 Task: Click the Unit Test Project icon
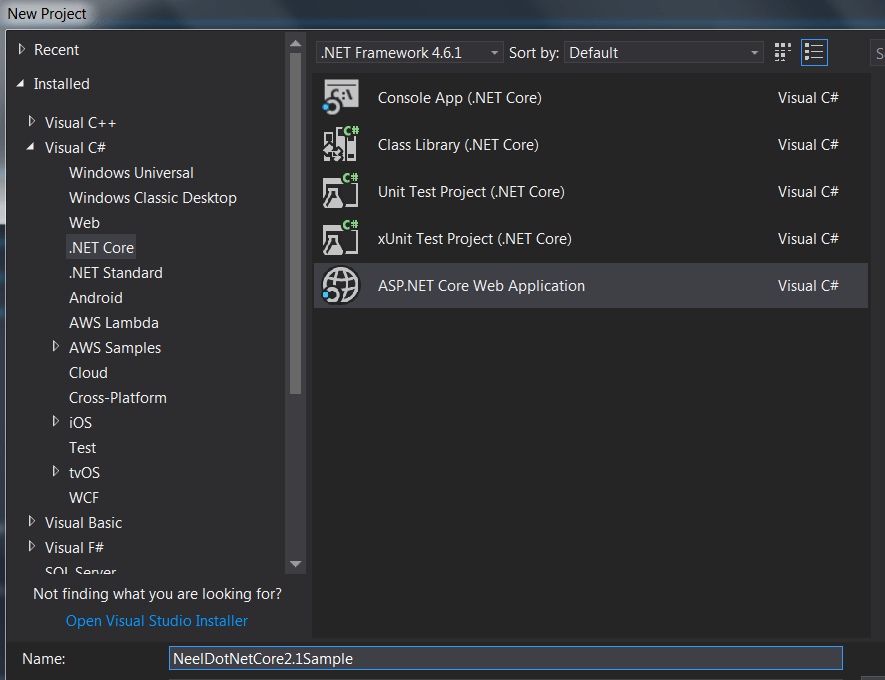[340, 192]
